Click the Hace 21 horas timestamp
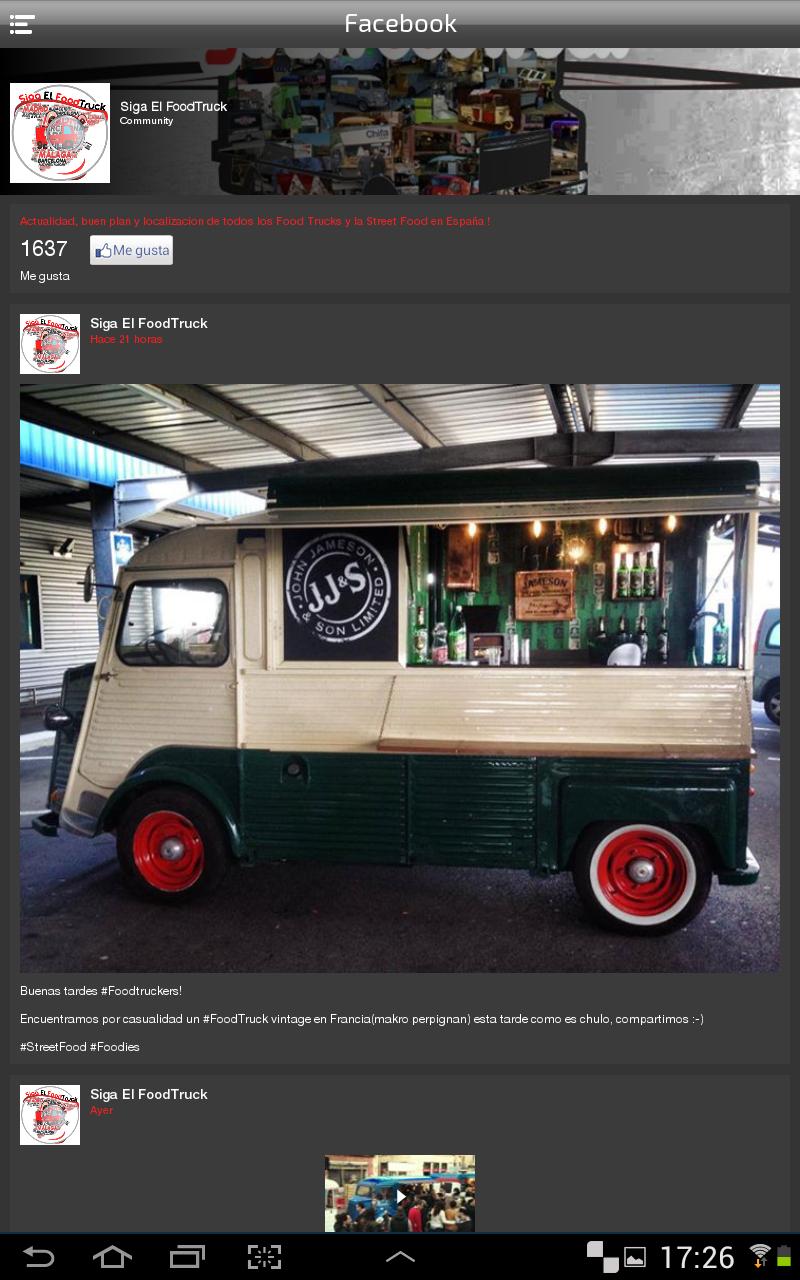 click(126, 339)
